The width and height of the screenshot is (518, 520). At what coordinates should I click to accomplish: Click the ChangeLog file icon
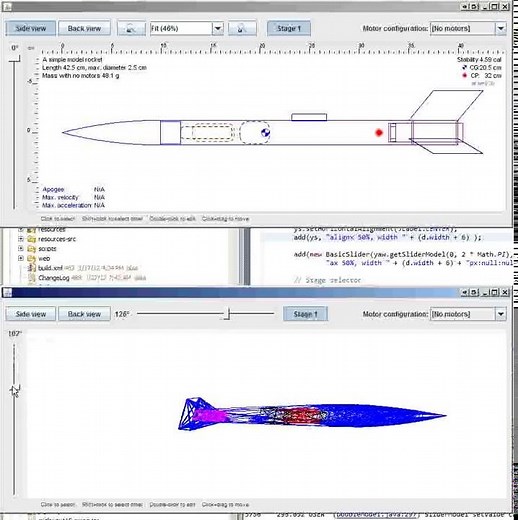[32, 277]
